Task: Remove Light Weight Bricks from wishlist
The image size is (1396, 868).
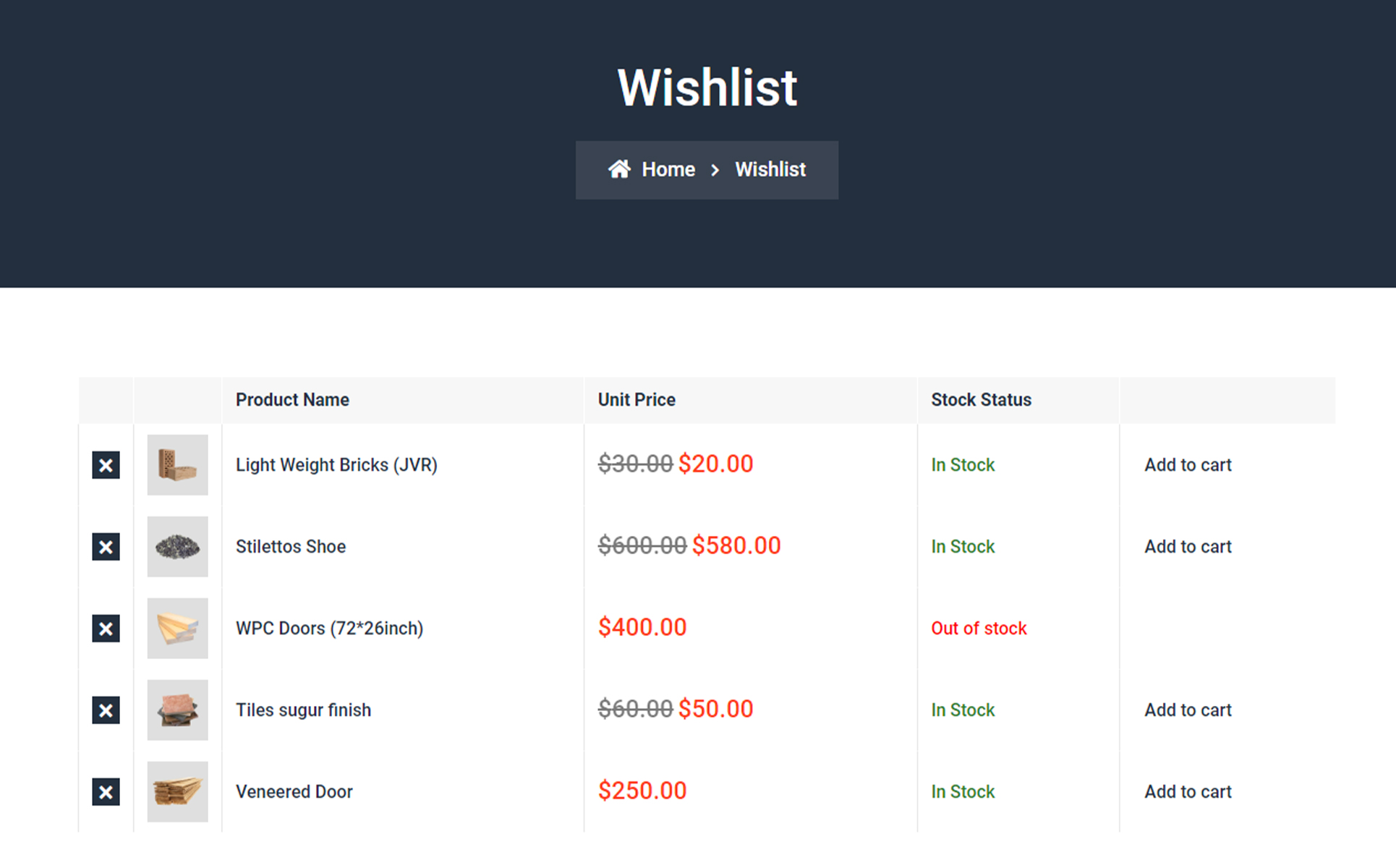Action: tap(106, 465)
